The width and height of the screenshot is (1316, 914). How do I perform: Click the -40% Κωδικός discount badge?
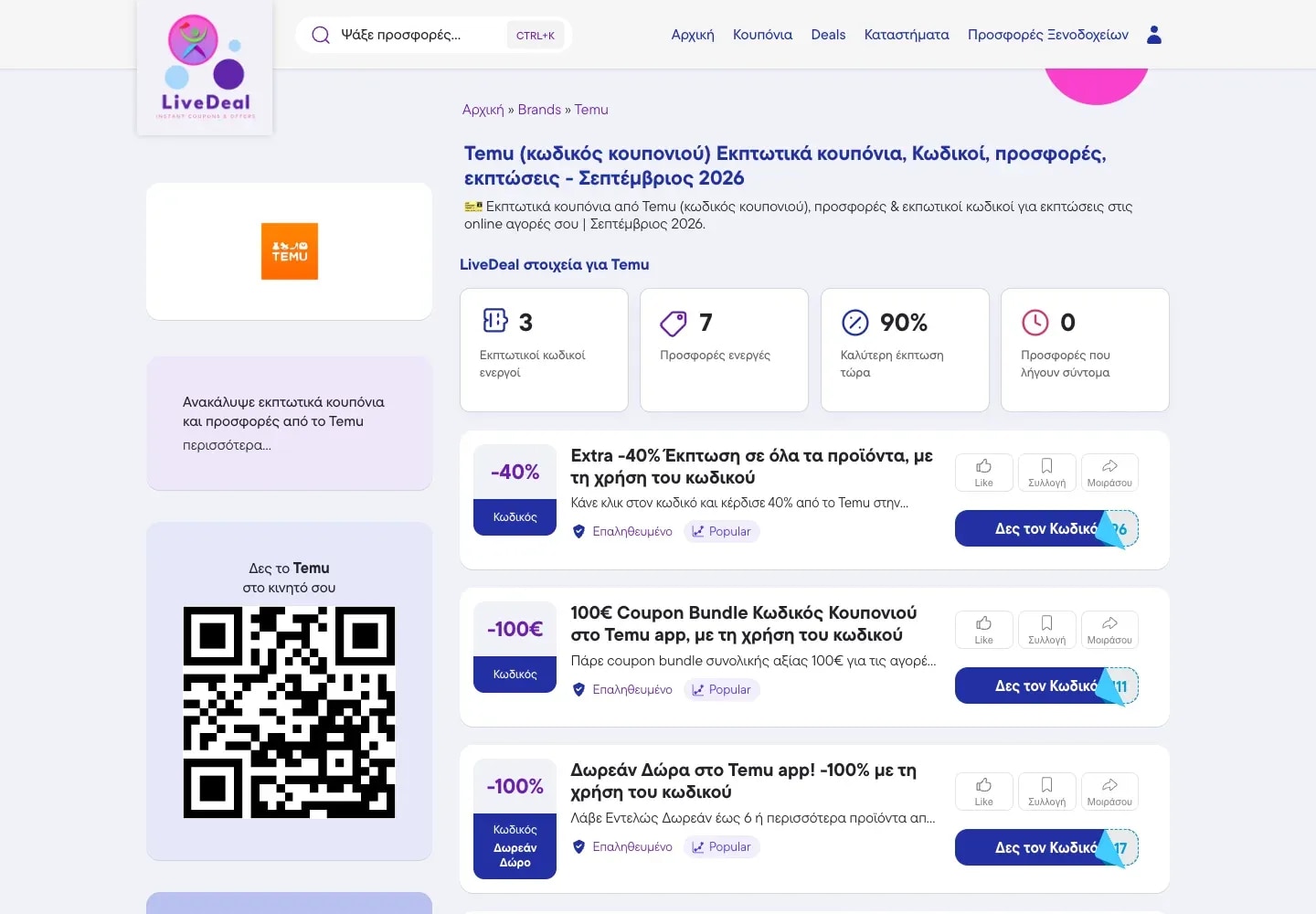point(515,490)
